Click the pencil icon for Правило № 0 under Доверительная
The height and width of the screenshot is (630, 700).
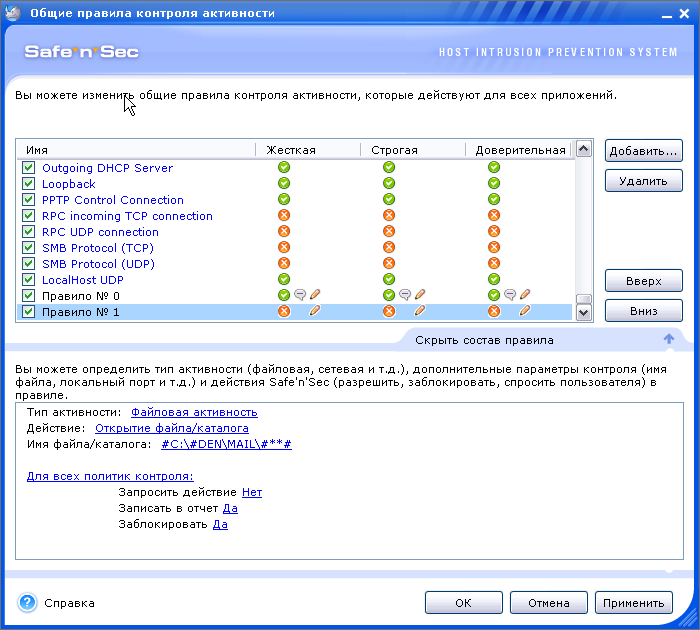pos(525,296)
